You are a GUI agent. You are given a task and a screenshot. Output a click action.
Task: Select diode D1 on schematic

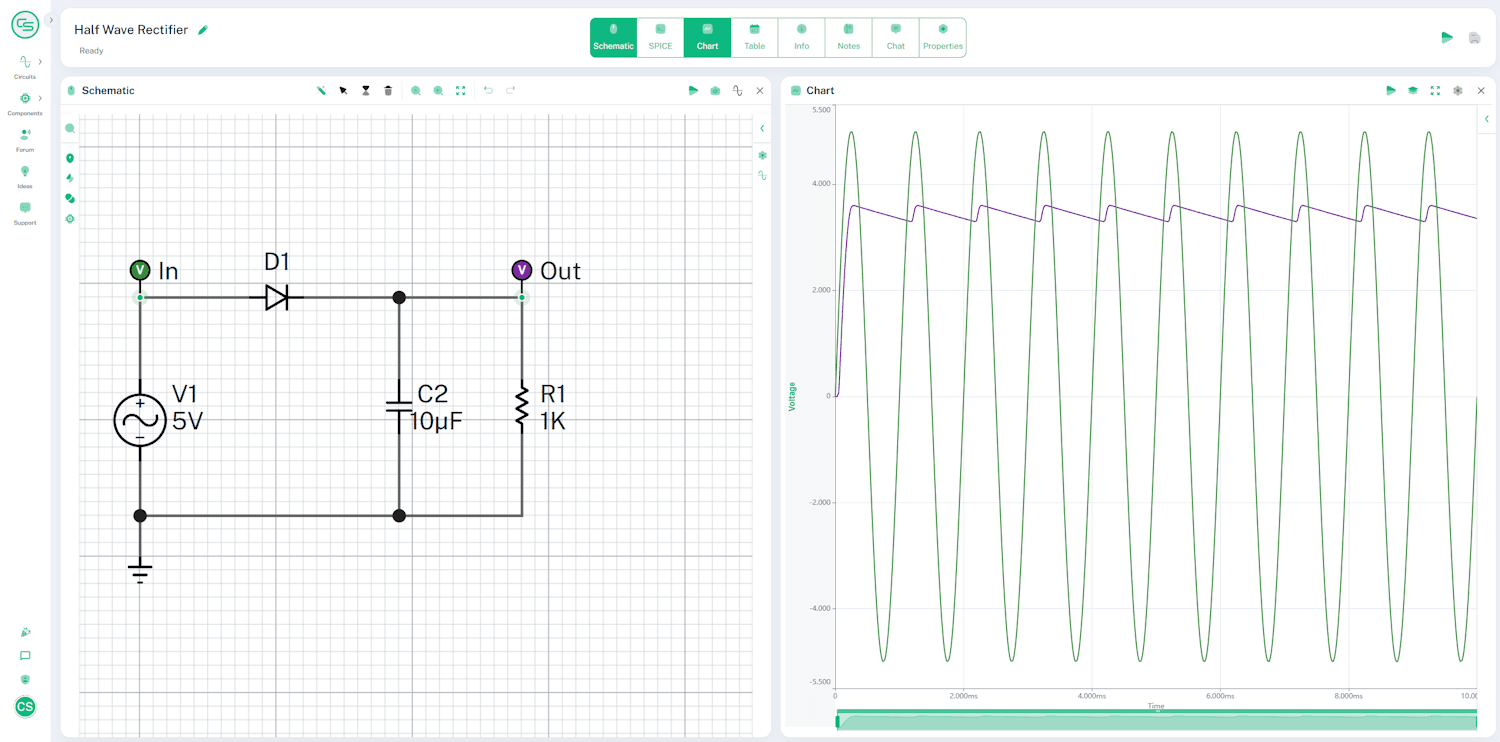(277, 297)
